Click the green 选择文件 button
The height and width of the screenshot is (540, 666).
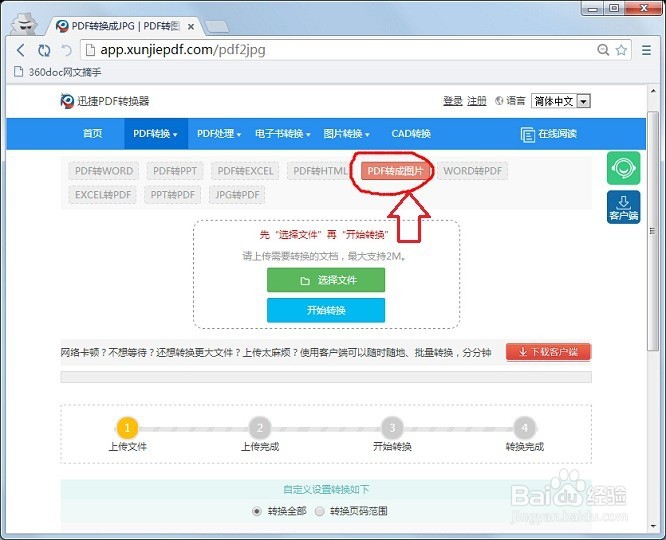[x=326, y=280]
